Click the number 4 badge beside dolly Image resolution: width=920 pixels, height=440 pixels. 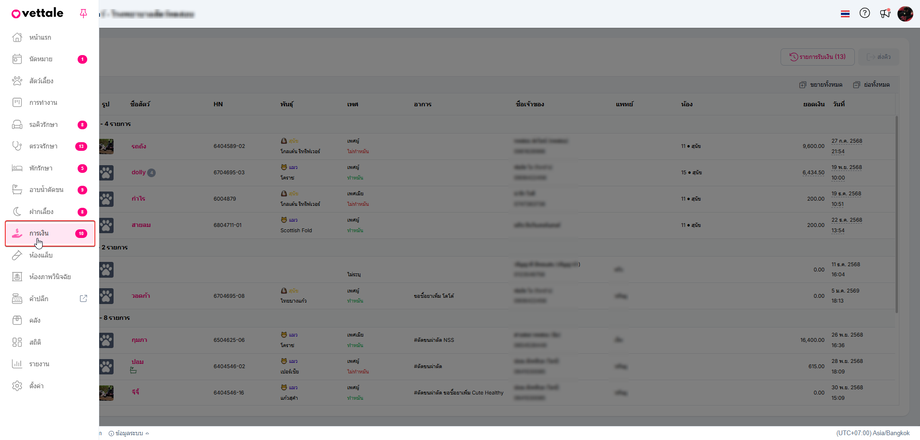click(151, 172)
